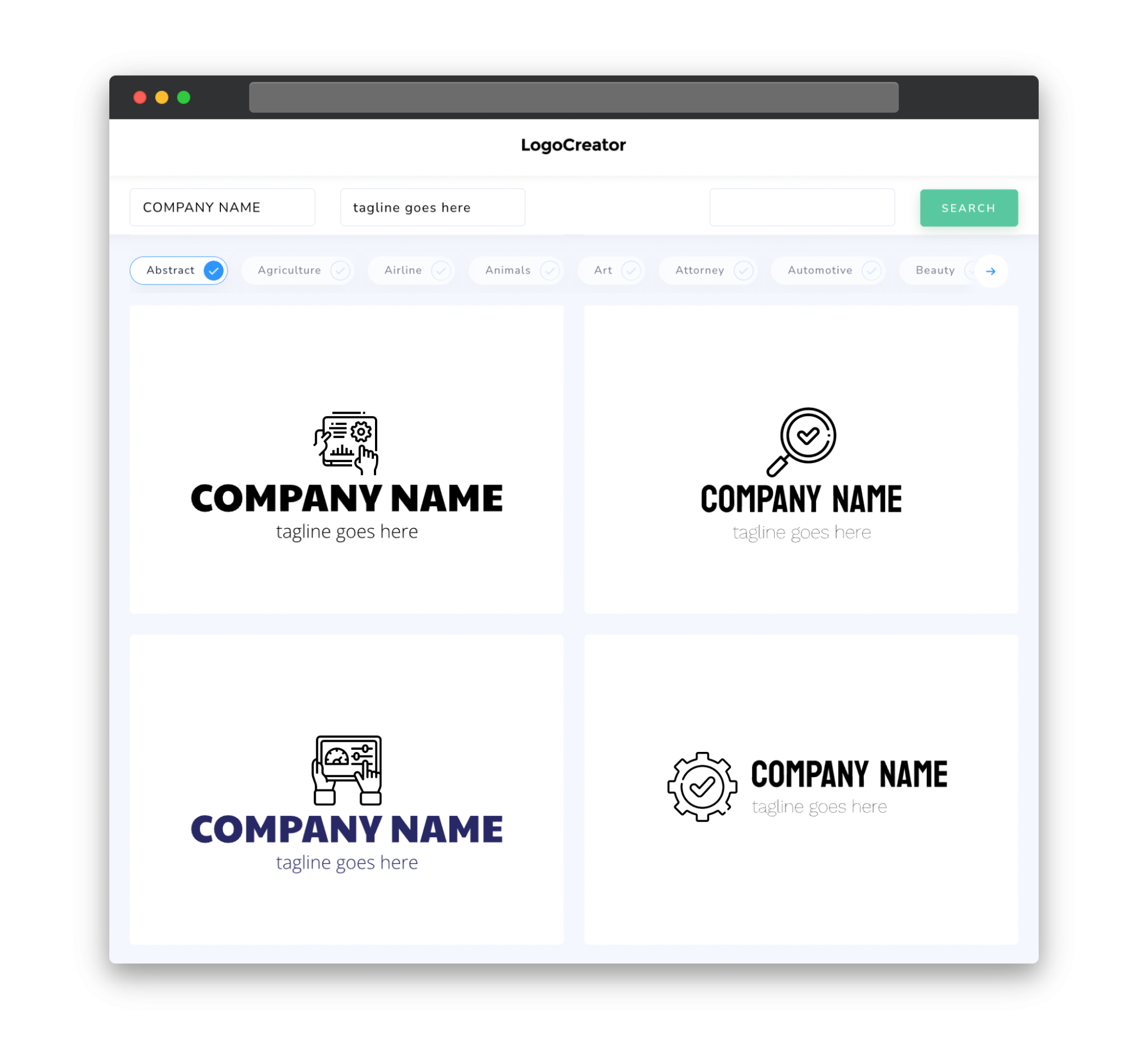Expand more category options with arrow

click(991, 270)
